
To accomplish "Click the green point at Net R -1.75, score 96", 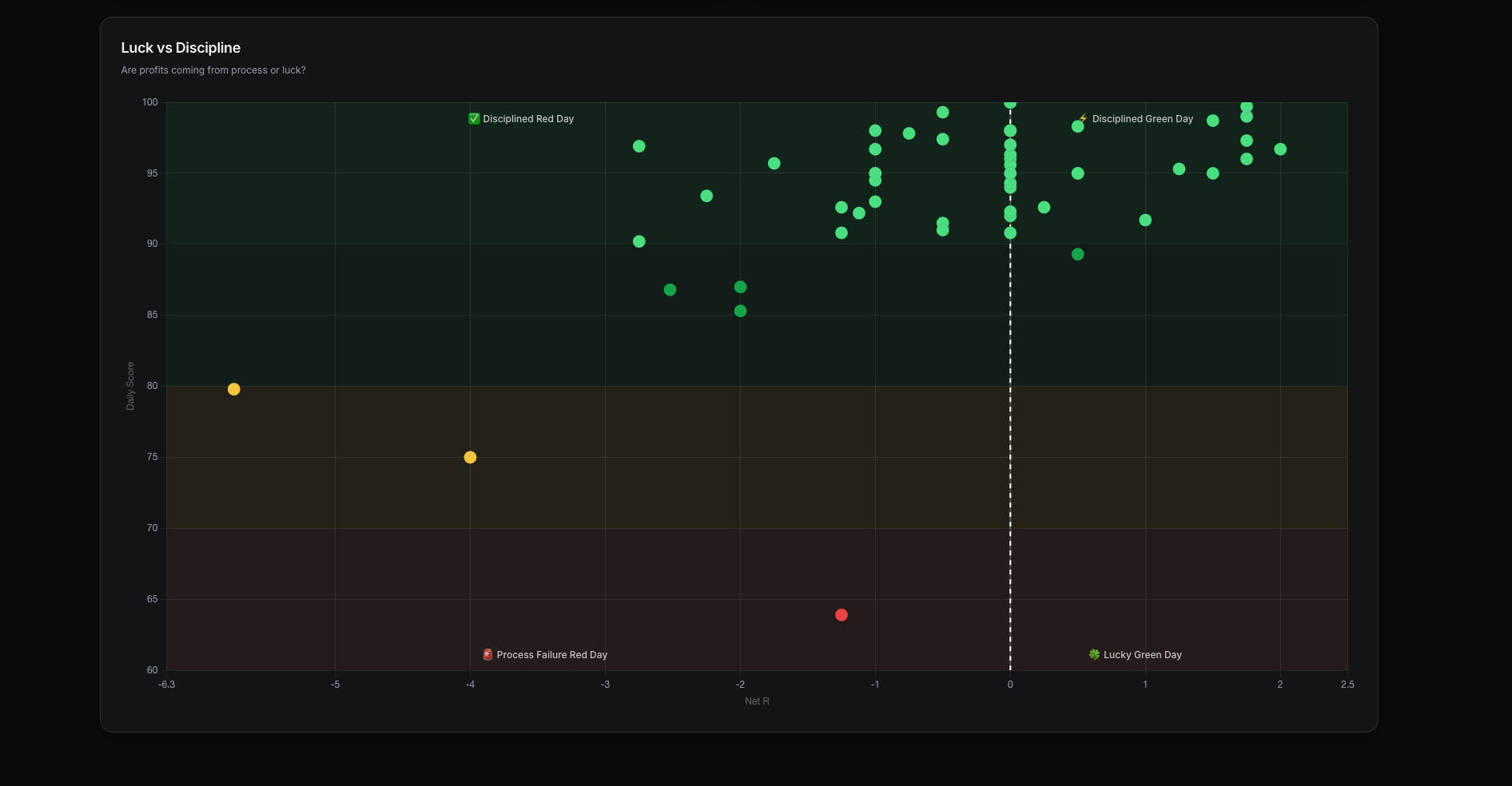I will tap(774, 164).
